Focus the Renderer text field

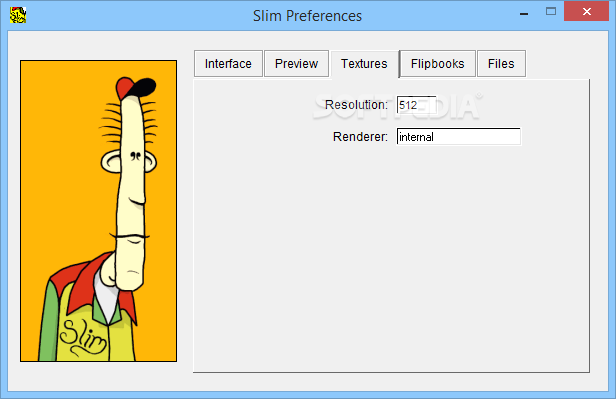[x=458, y=137]
